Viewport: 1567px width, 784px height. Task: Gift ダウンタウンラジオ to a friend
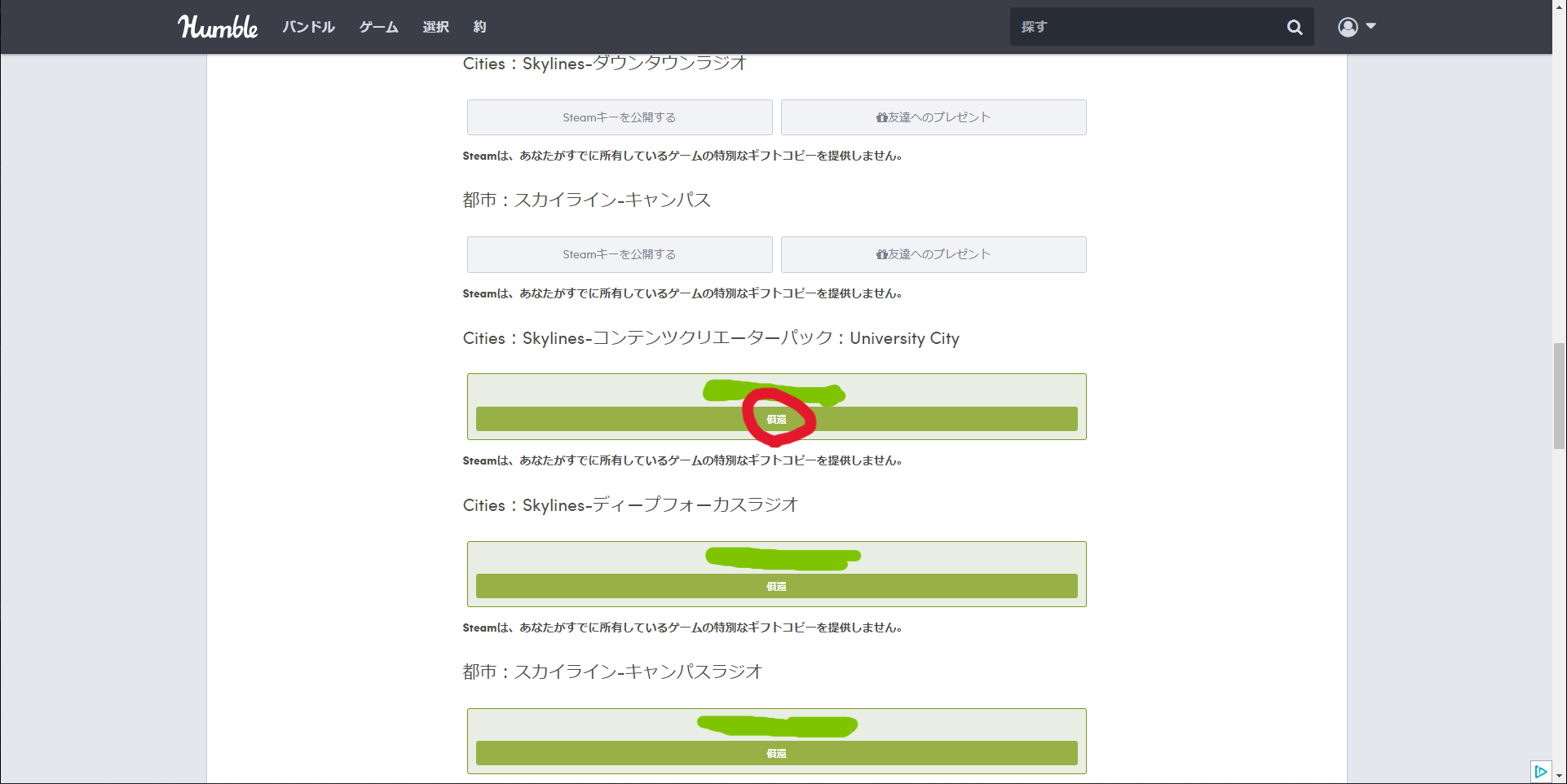click(x=934, y=117)
